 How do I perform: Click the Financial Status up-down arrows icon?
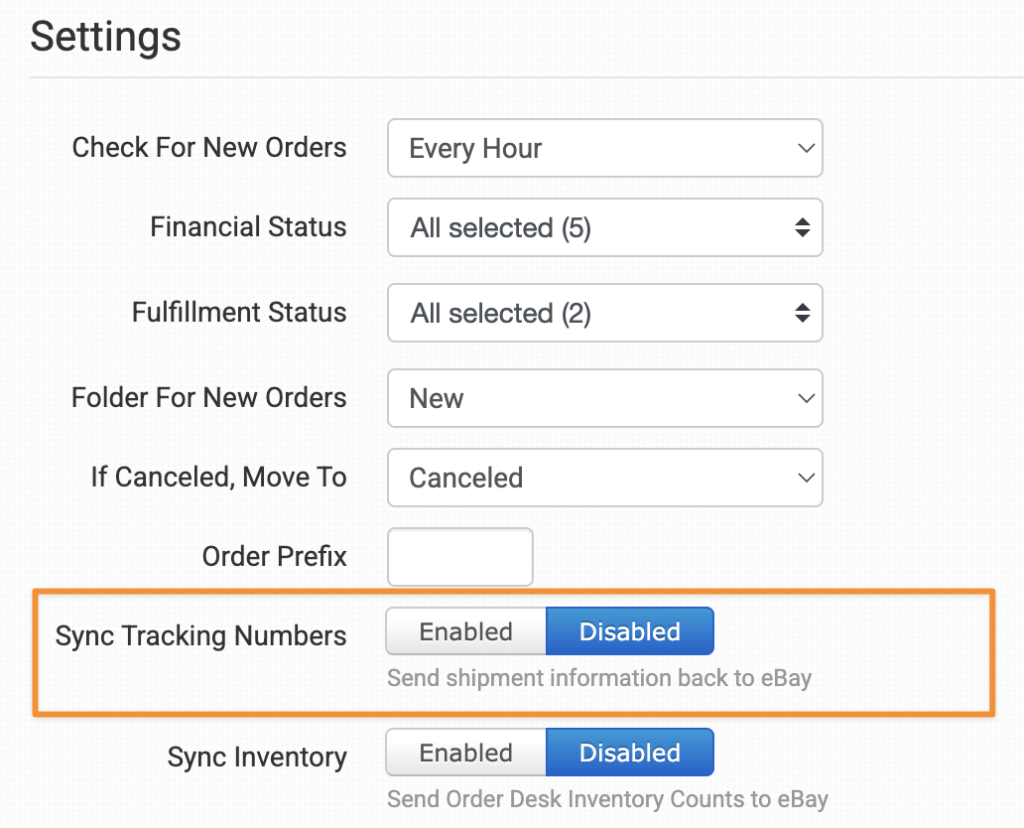pyautogui.click(x=802, y=228)
